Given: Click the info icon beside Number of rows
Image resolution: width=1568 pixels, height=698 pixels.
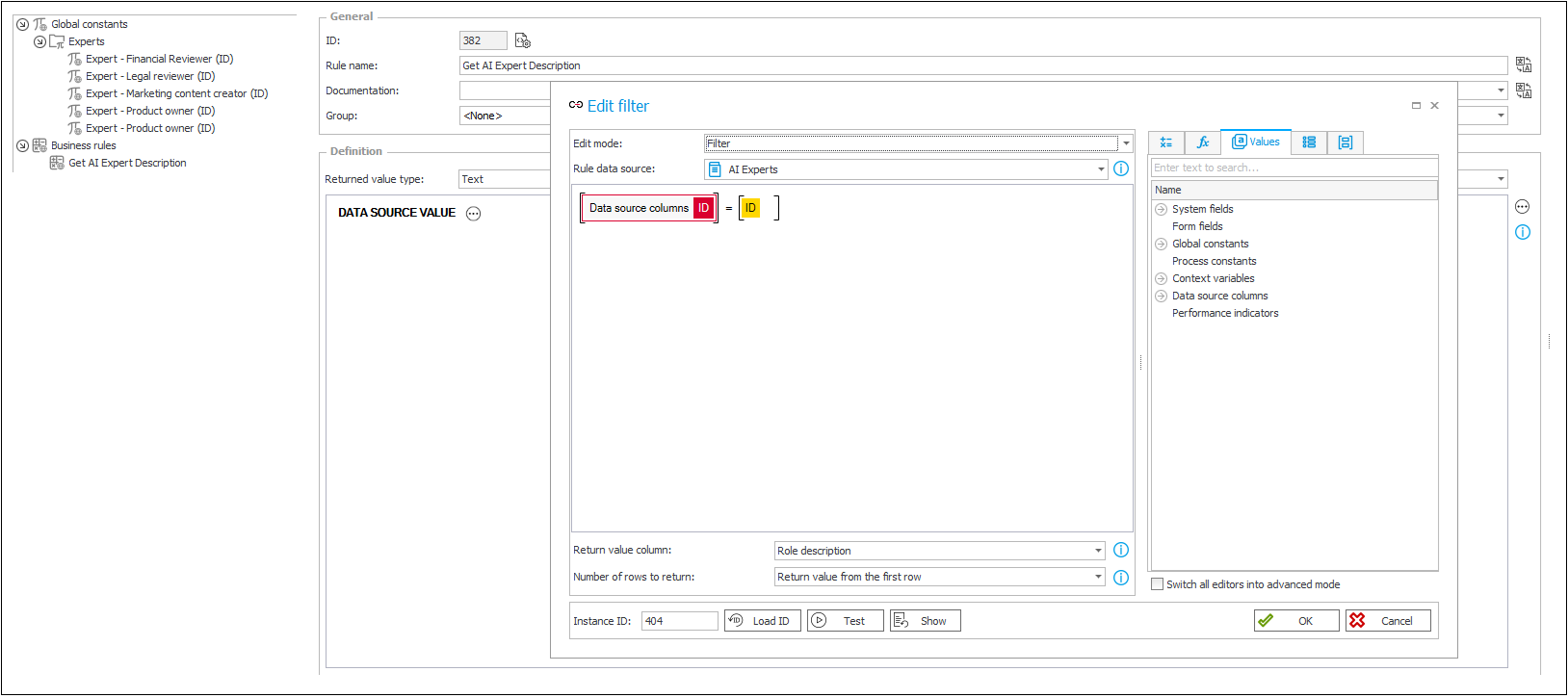Looking at the screenshot, I should 1121,578.
